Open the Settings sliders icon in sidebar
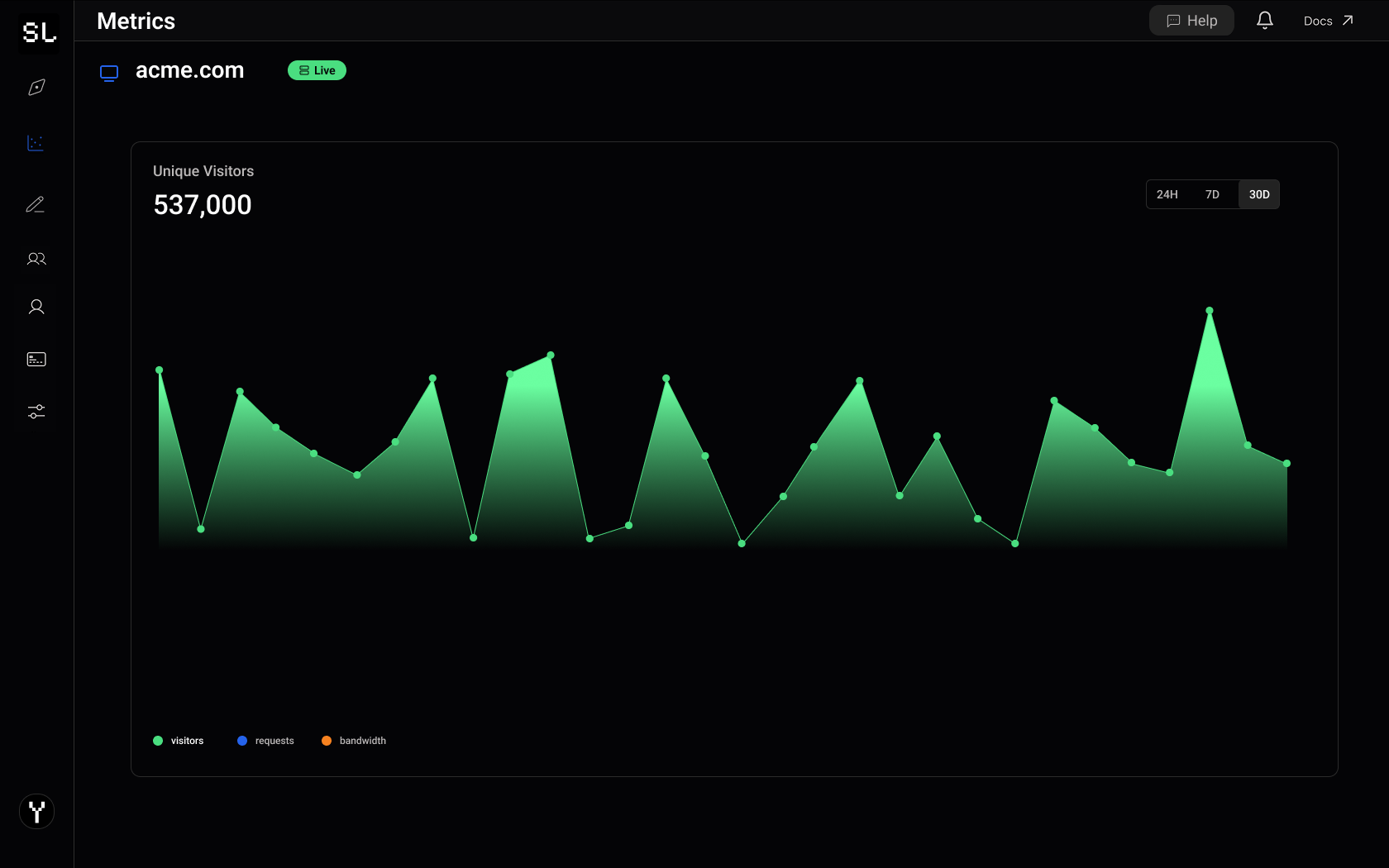 point(36,411)
